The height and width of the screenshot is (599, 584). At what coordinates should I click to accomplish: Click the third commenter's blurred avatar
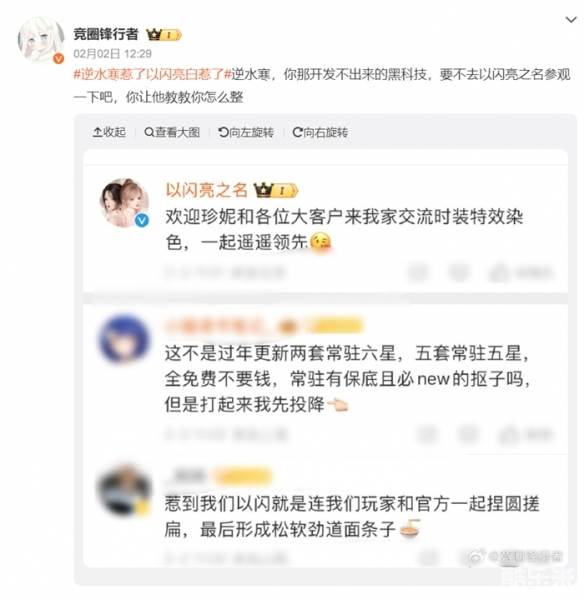124,490
